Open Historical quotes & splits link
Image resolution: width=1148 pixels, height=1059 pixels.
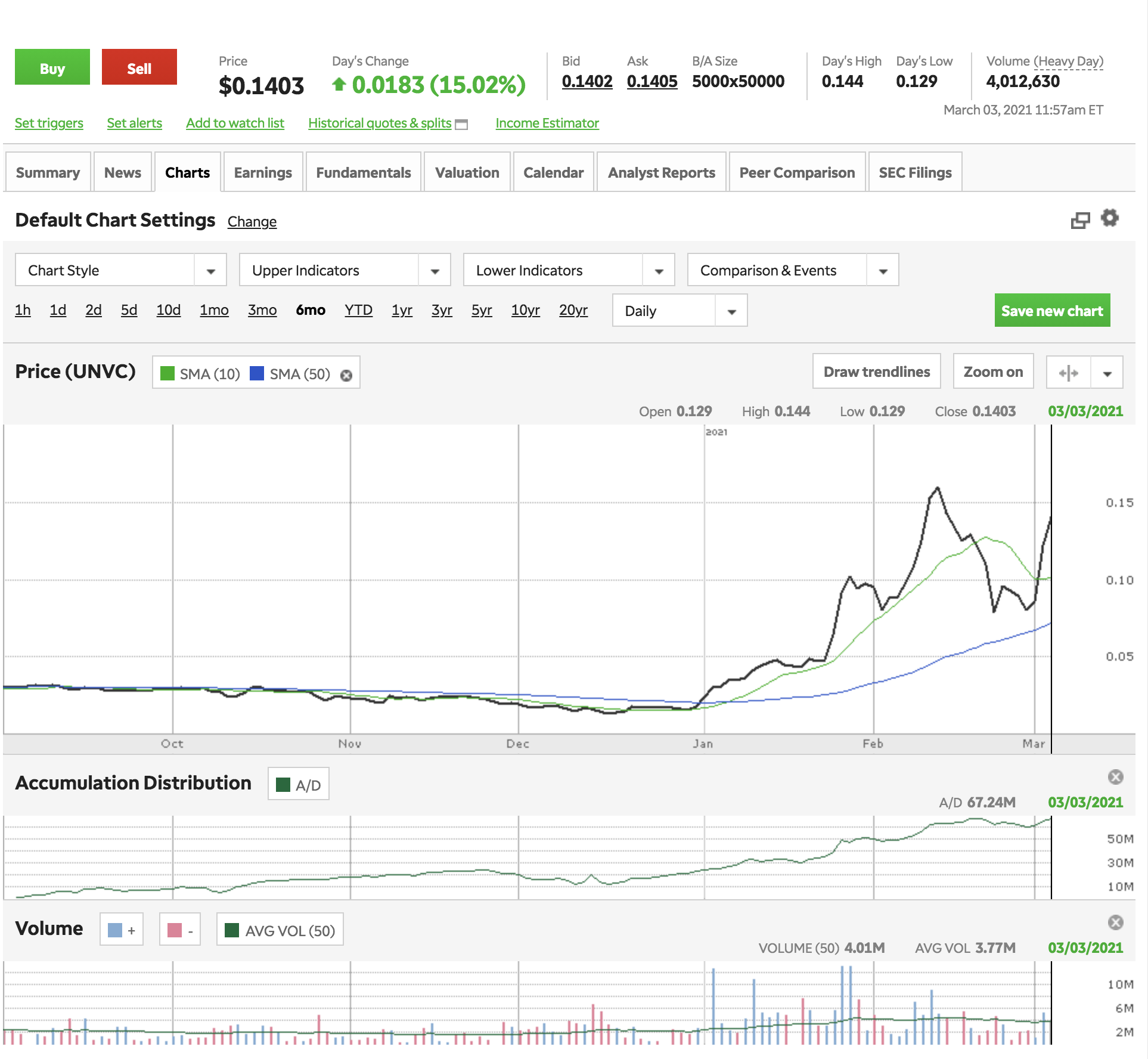[x=380, y=123]
